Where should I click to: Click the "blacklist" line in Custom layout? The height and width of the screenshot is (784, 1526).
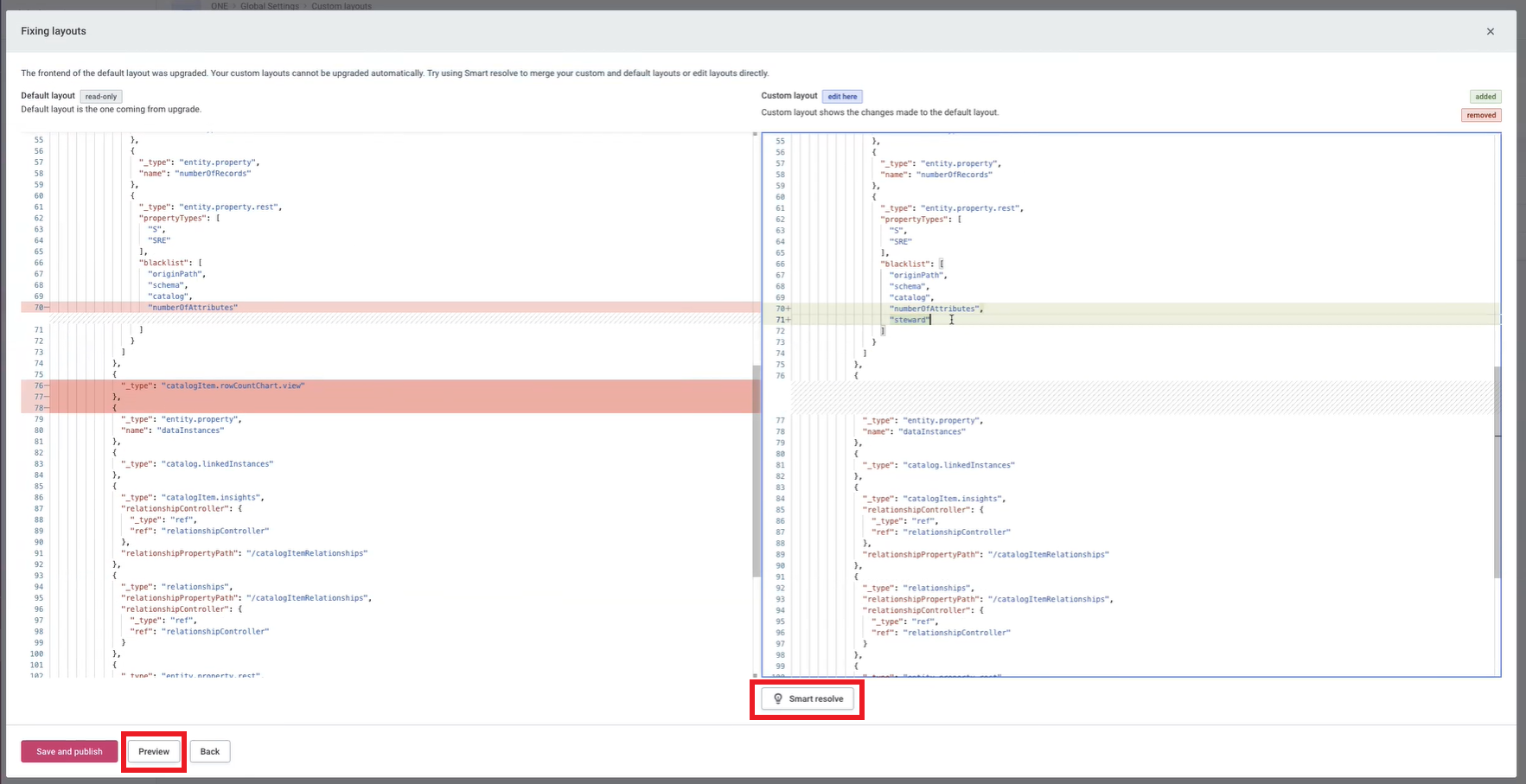tap(904, 265)
